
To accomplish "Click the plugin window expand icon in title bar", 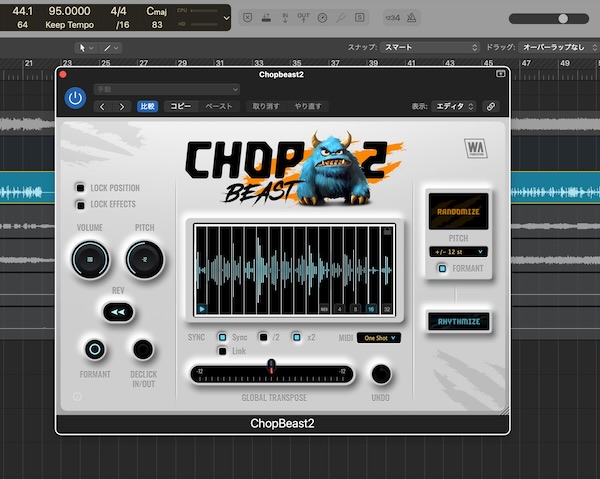I will click(500, 74).
